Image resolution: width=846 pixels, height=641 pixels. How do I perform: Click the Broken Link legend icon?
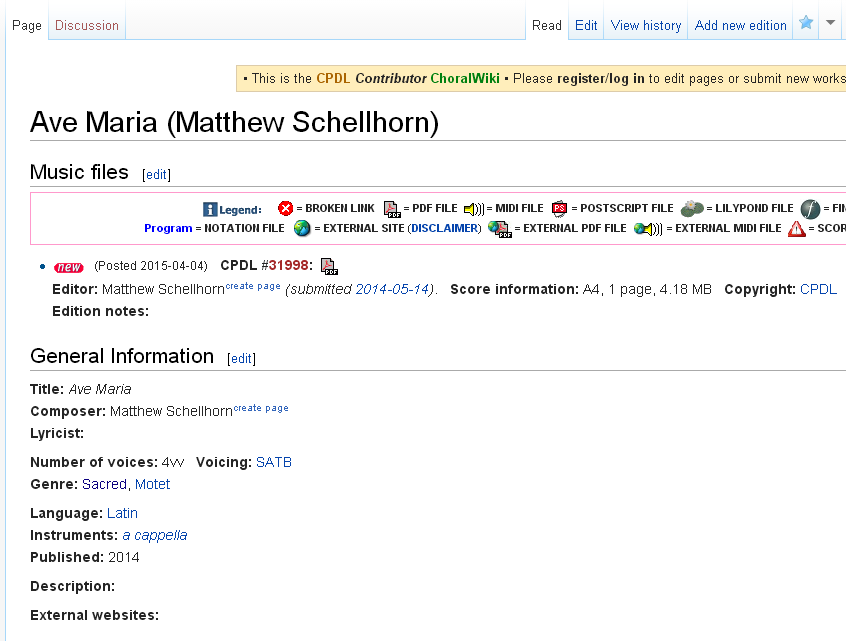coord(286,208)
